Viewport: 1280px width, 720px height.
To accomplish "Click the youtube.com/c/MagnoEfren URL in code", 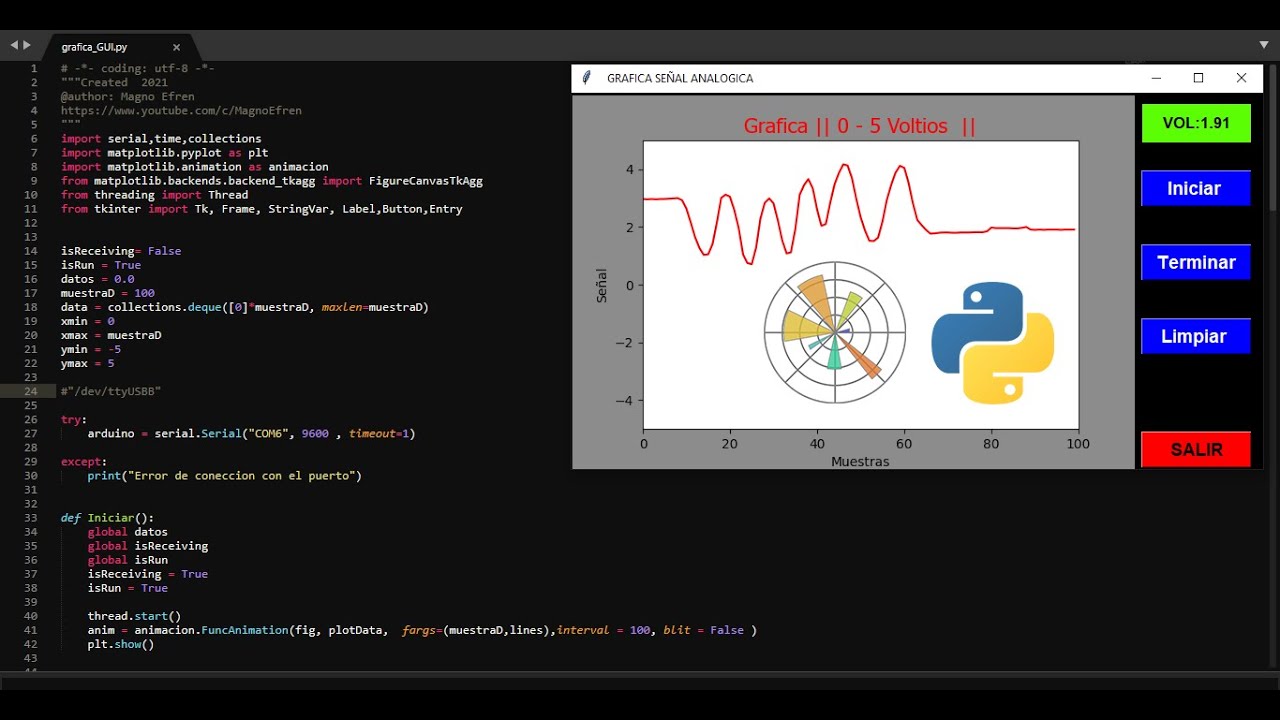I will pos(181,111).
